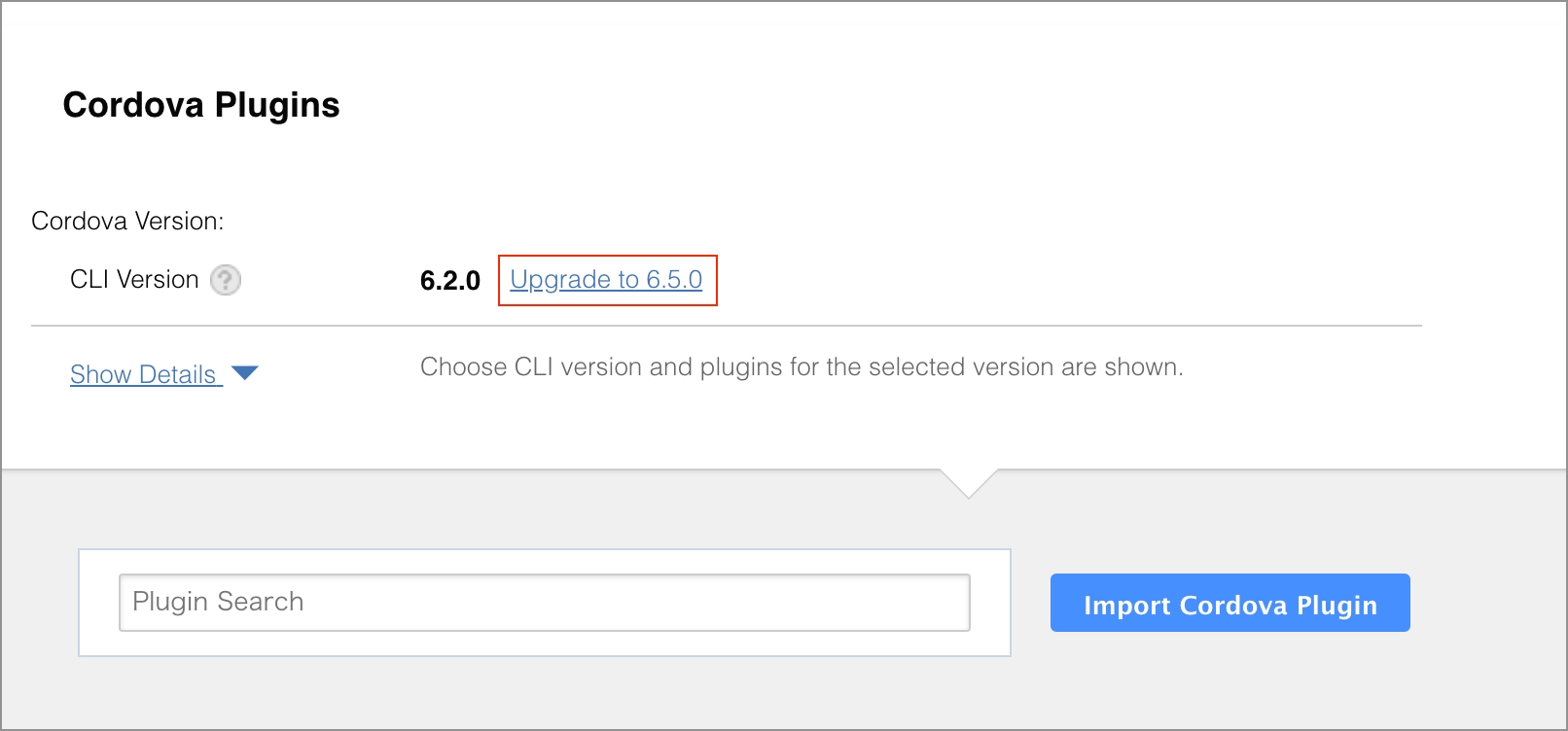Place cursor in Plugin Search placeholder text
This screenshot has width=1568, height=731.
click(218, 602)
